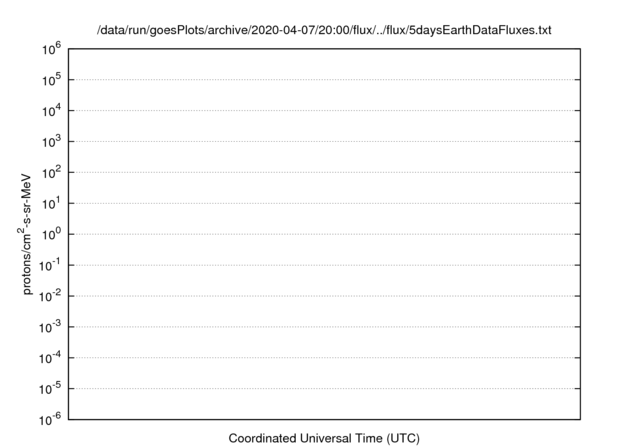Click the plot title file path text

point(324,30)
